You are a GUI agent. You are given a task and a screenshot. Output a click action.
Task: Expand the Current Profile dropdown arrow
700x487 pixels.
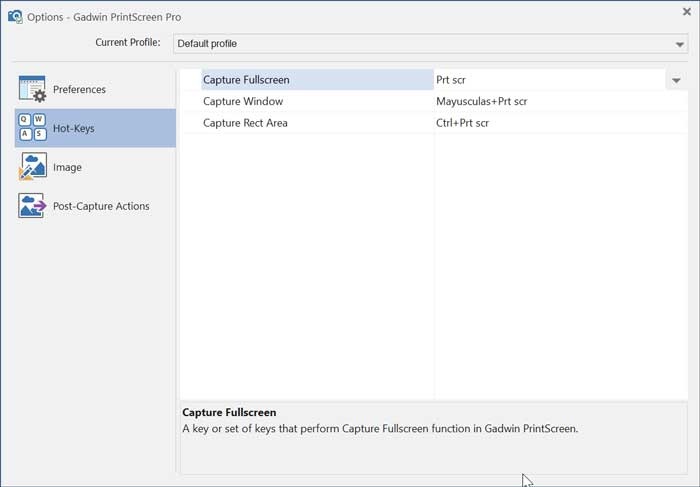point(680,45)
